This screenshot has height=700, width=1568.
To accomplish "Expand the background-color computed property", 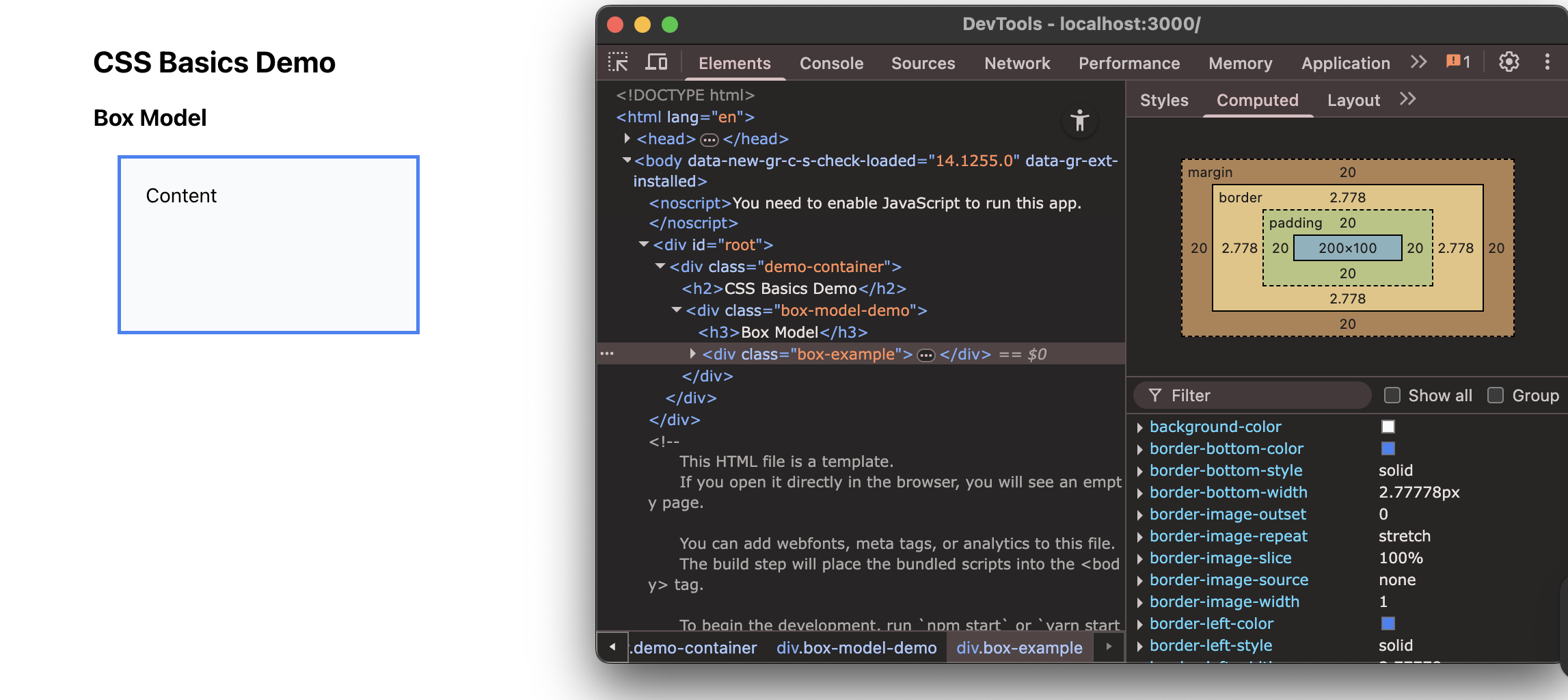I will click(1139, 427).
